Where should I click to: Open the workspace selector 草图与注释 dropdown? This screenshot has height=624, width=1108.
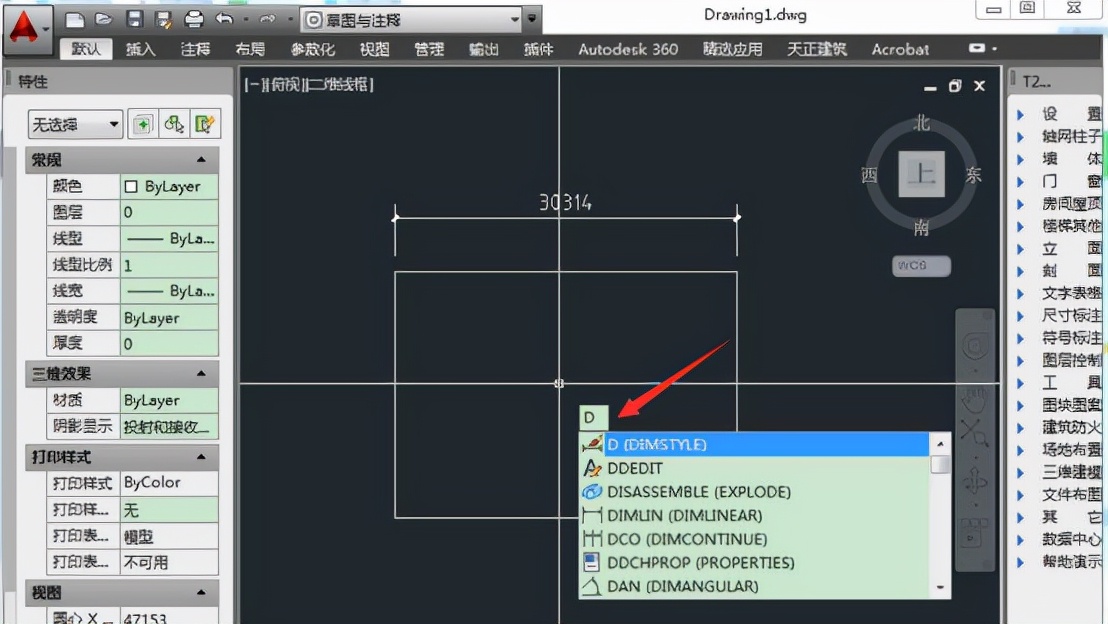point(412,20)
